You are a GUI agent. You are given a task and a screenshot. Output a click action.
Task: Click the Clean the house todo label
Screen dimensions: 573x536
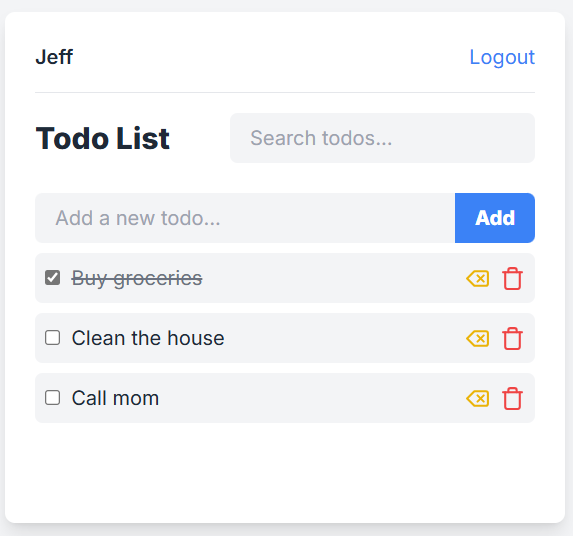[x=148, y=338]
